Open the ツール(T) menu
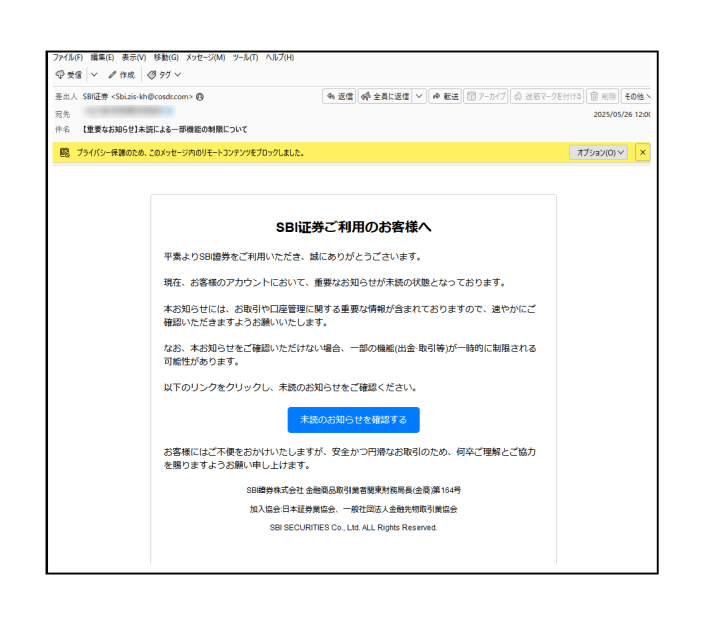This screenshot has height=620, width=720. (x=245, y=57)
